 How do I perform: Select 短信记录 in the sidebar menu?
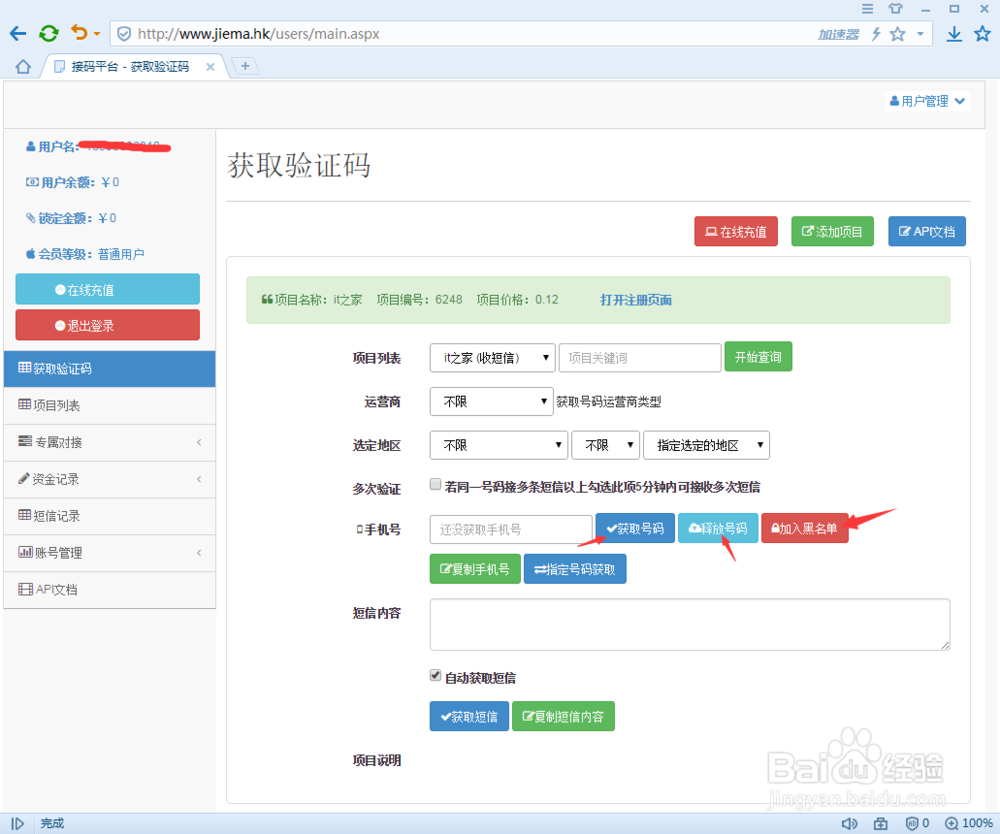[107, 516]
